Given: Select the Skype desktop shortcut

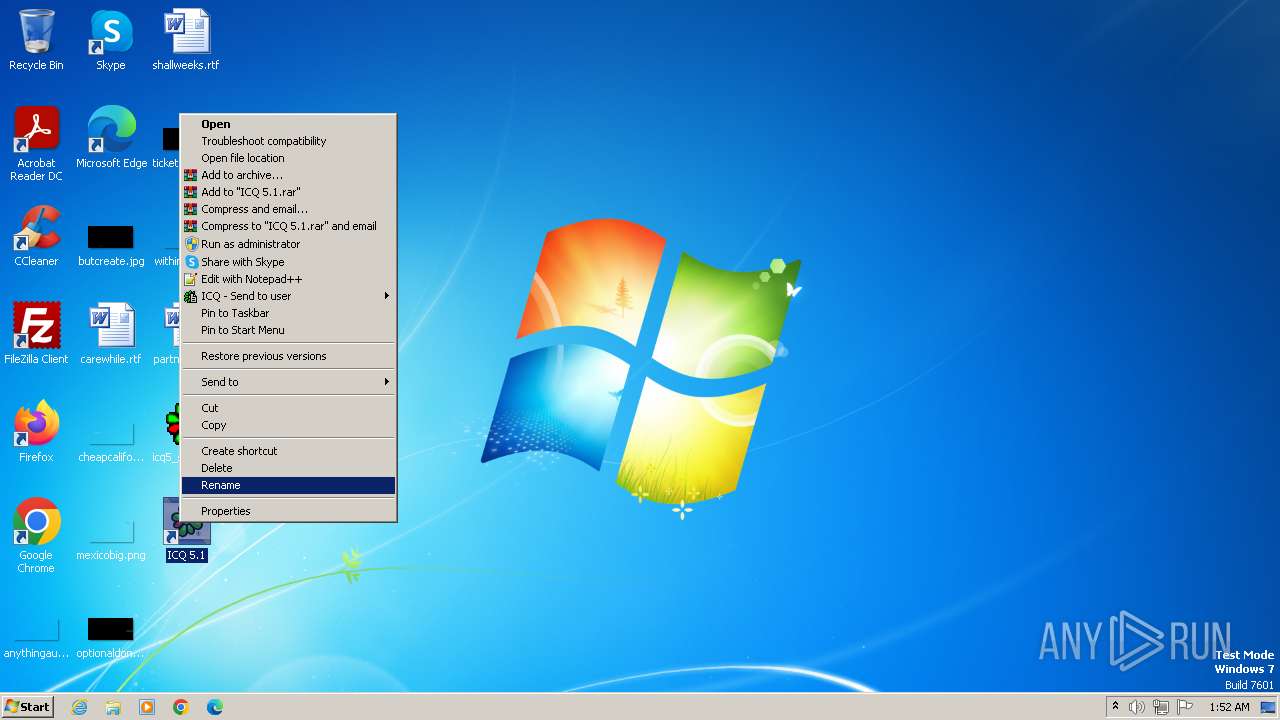Looking at the screenshot, I should pyautogui.click(x=111, y=40).
